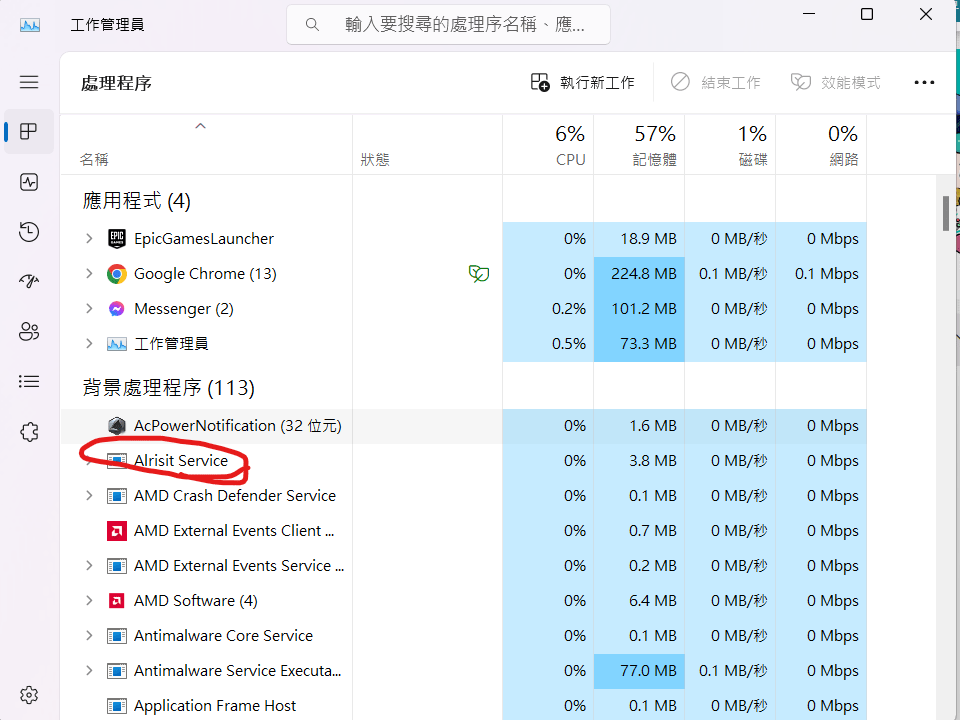Minimize the Task Manager window
The width and height of the screenshot is (960, 720).
point(809,13)
